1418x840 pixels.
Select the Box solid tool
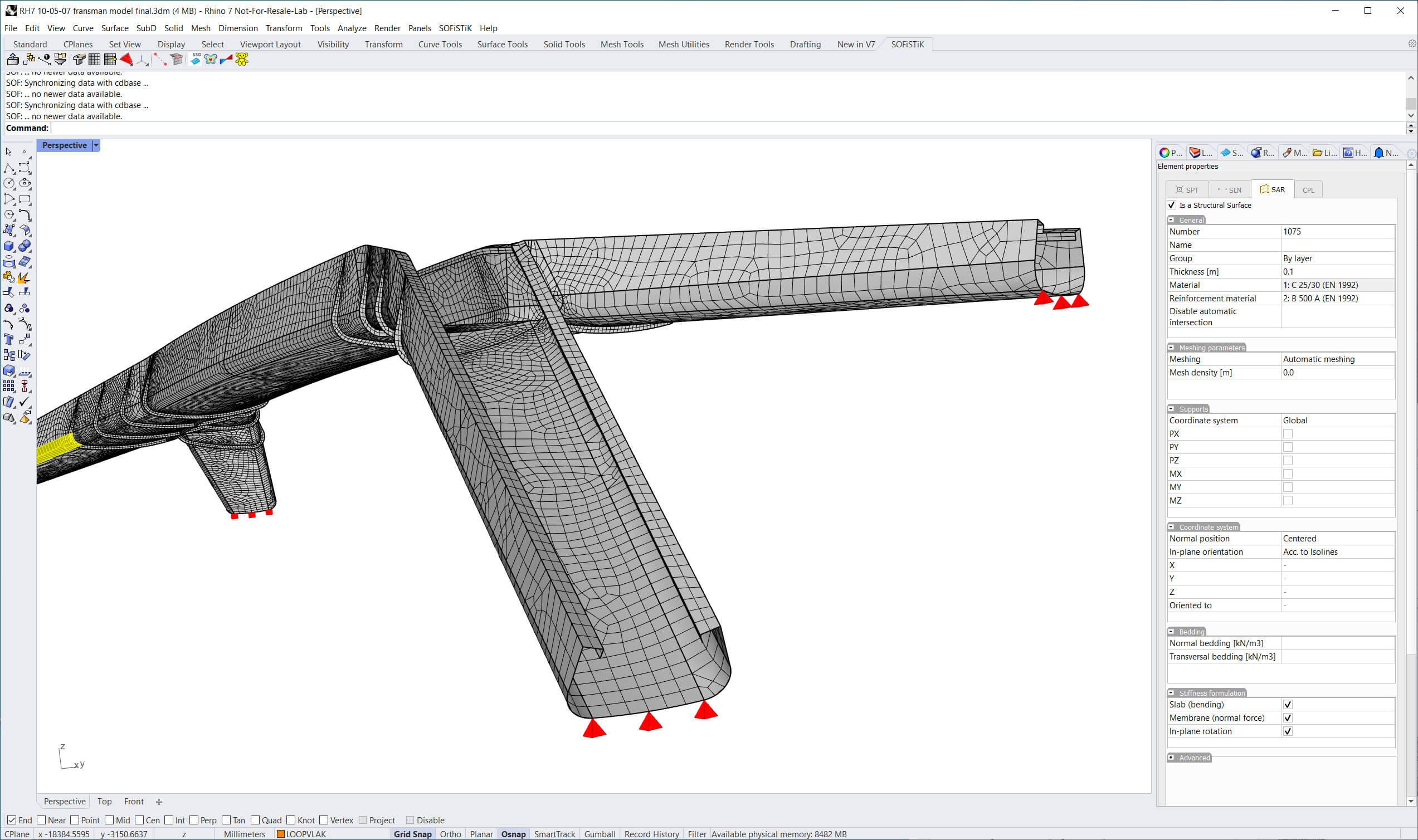pos(9,246)
